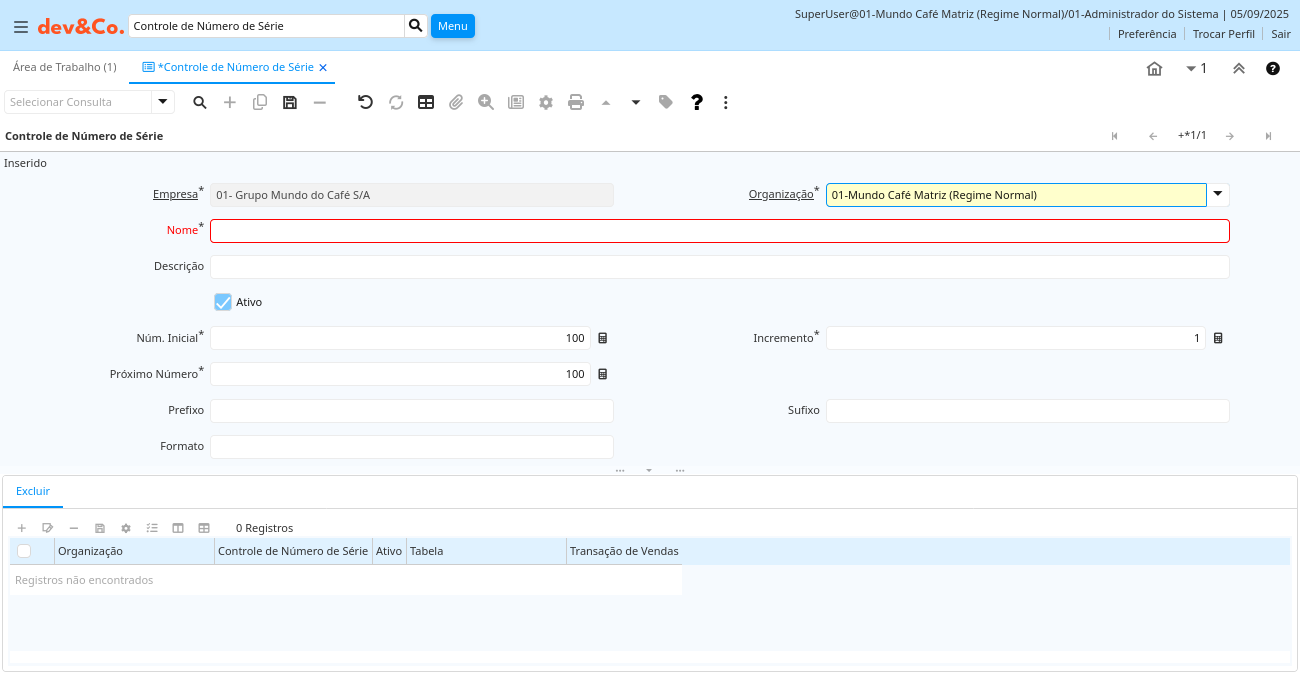This screenshot has height=674, width=1300.
Task: Open the three-dot more options menu
Action: (726, 102)
